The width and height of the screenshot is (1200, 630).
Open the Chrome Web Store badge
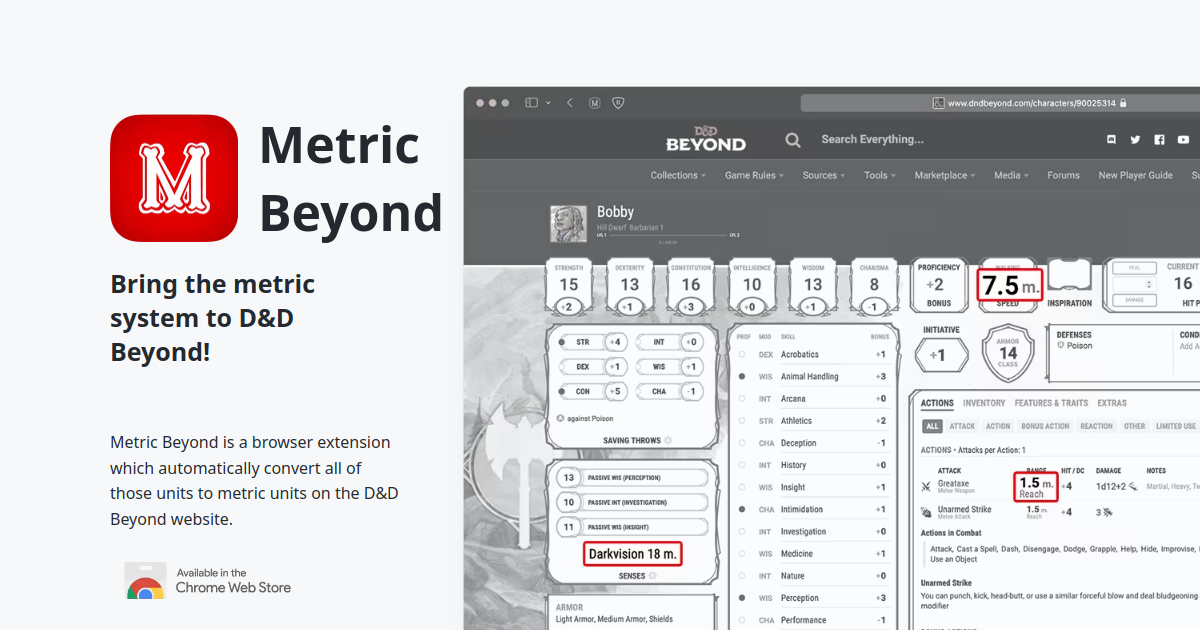click(208, 580)
